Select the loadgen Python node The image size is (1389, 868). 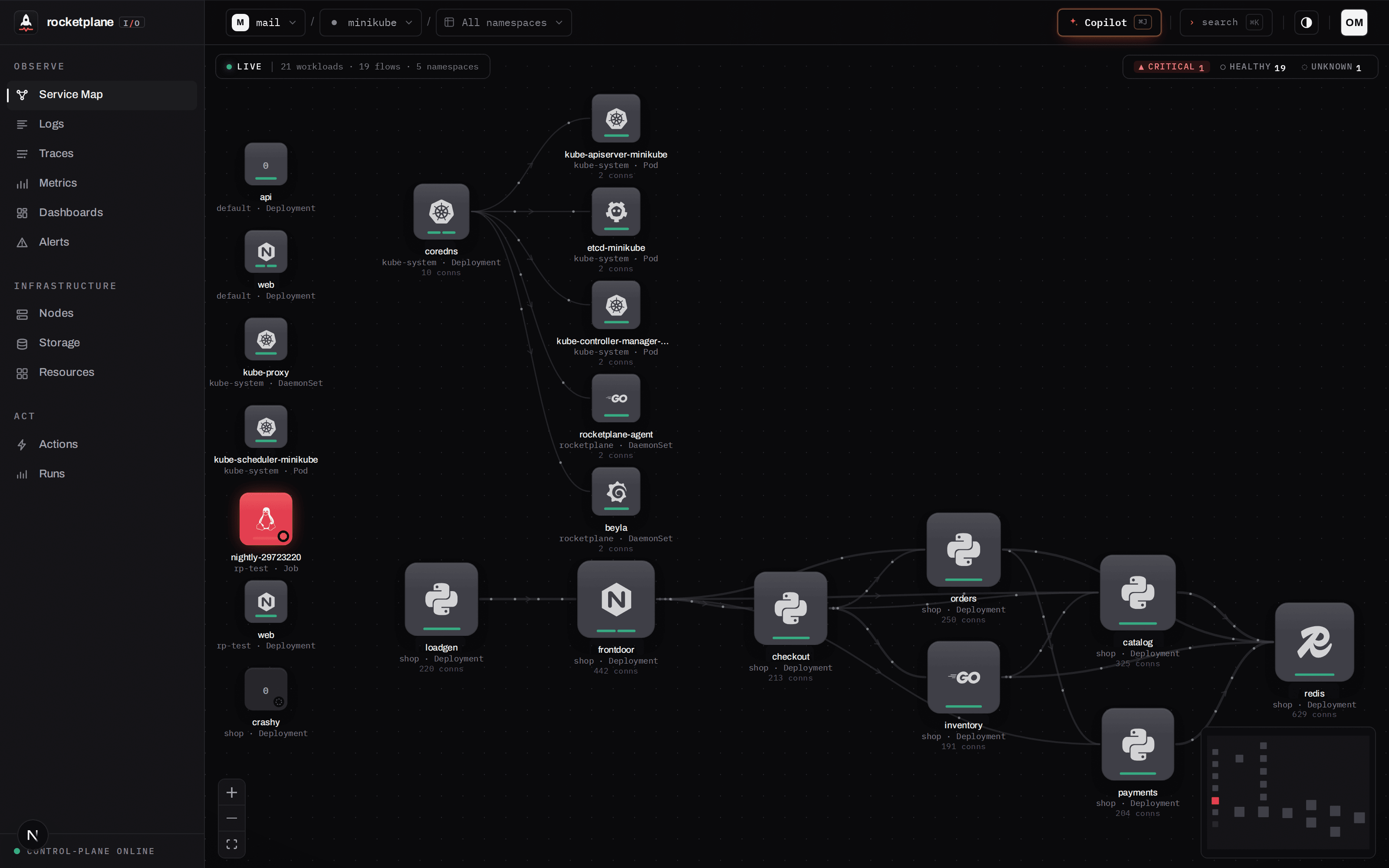pos(441,599)
